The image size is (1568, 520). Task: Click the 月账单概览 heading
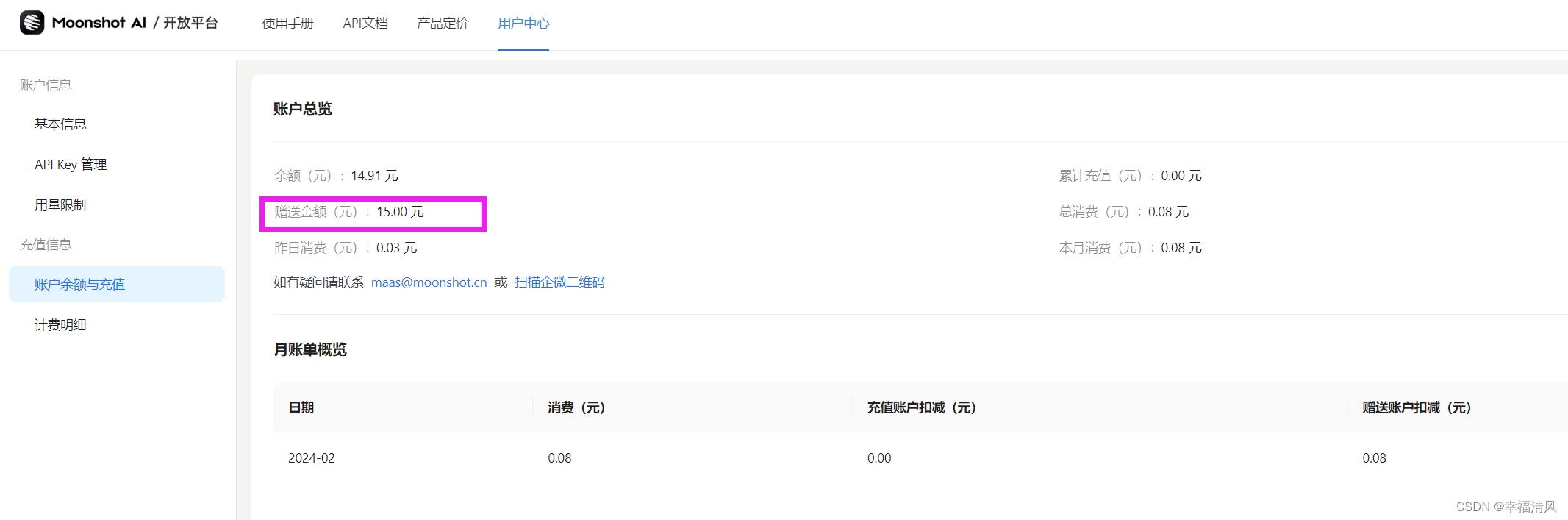coord(310,349)
